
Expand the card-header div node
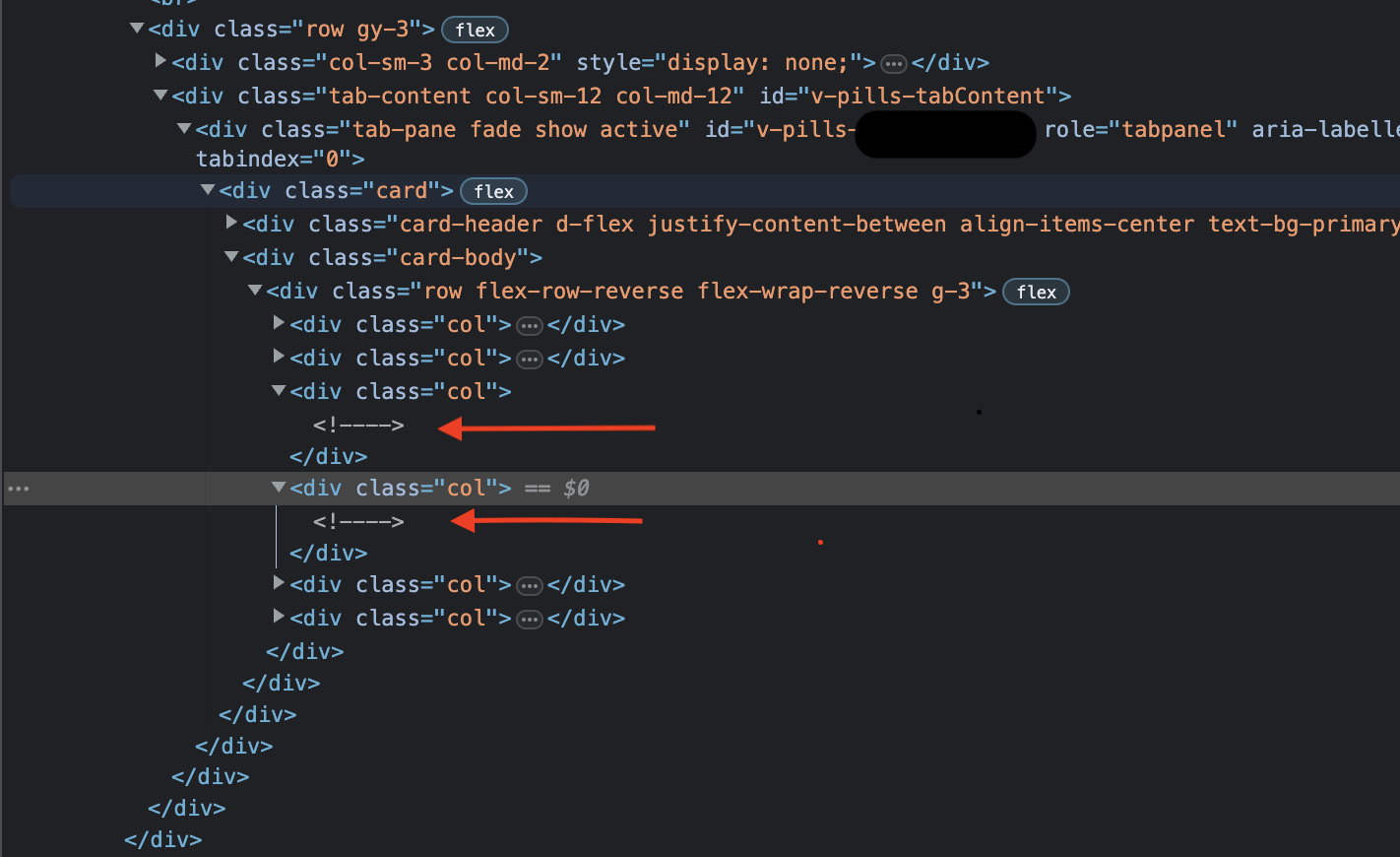tap(231, 223)
